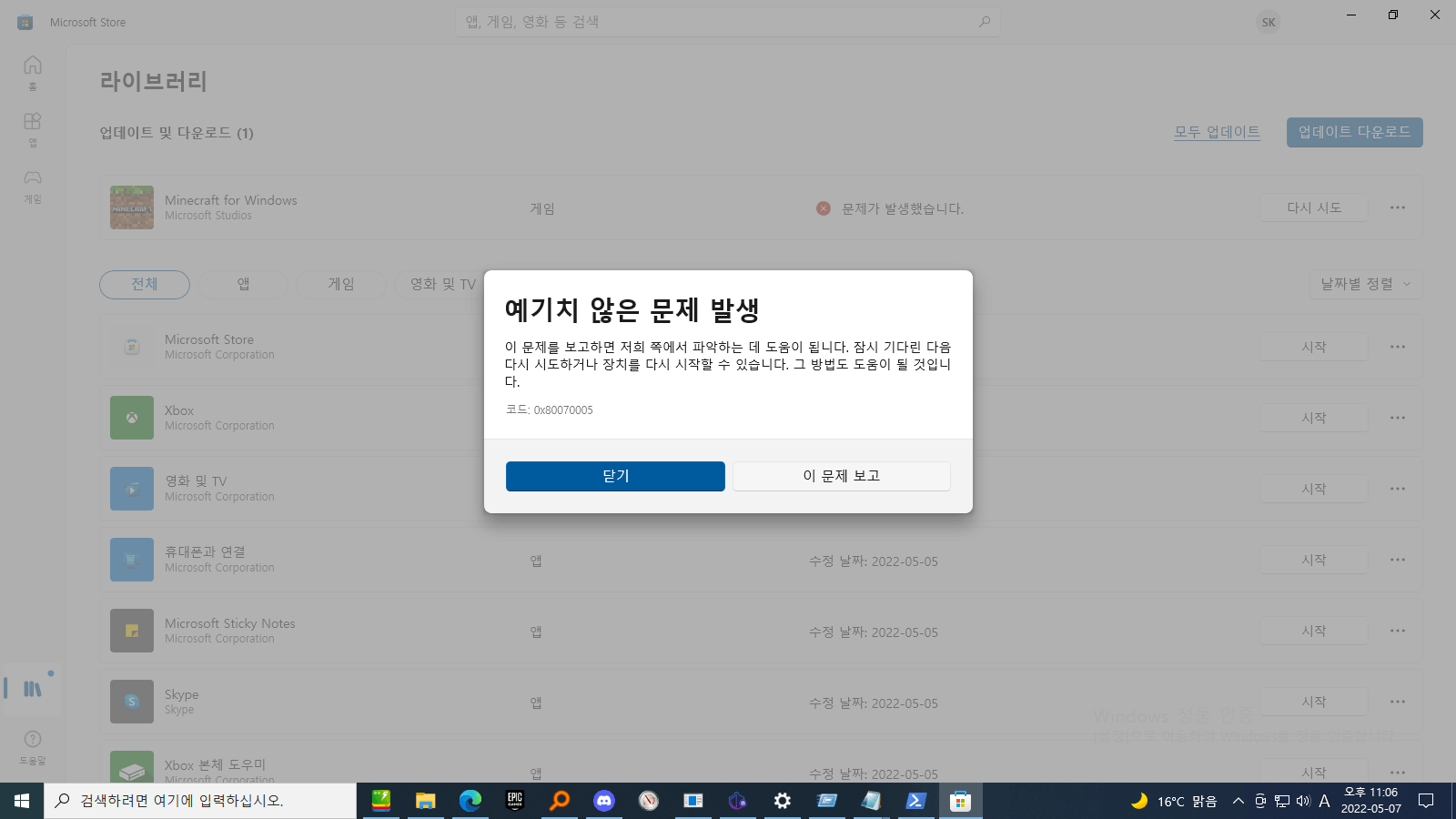Close the error dialog with 닫기 button
Screen dimensions: 1456x819
click(614, 476)
